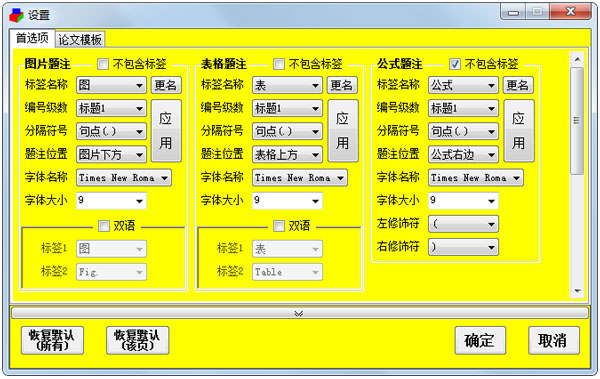
Task: Open 分隔符号 dropdown in 表格题注
Action: pyautogui.click(x=287, y=131)
